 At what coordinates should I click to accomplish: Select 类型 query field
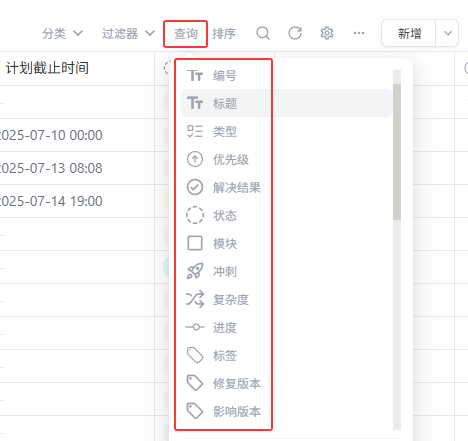click(287, 131)
